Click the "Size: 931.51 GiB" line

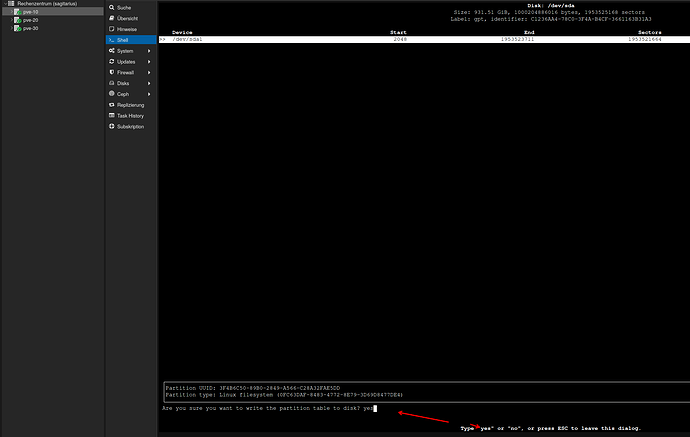click(549, 12)
